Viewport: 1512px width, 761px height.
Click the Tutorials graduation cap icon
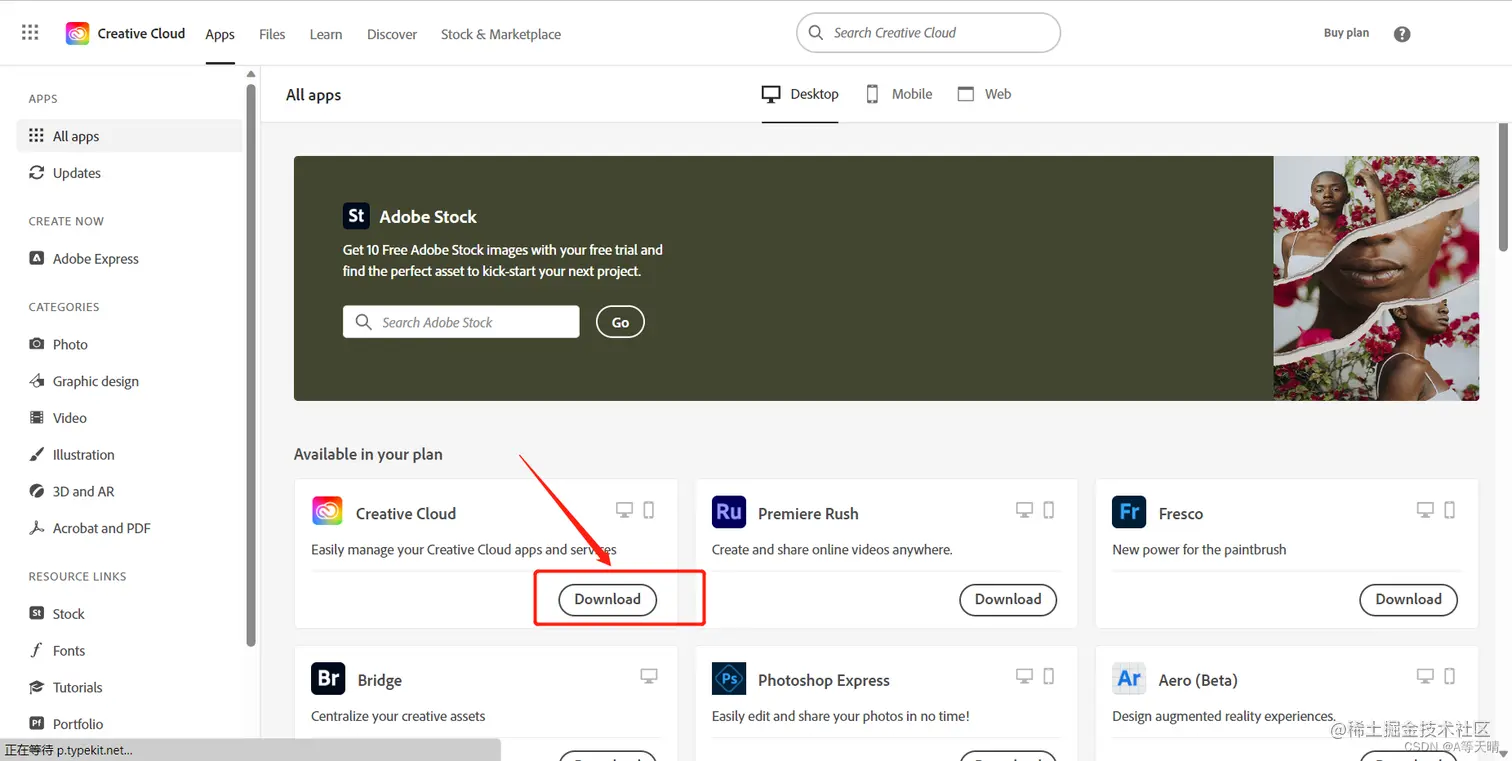pos(36,687)
